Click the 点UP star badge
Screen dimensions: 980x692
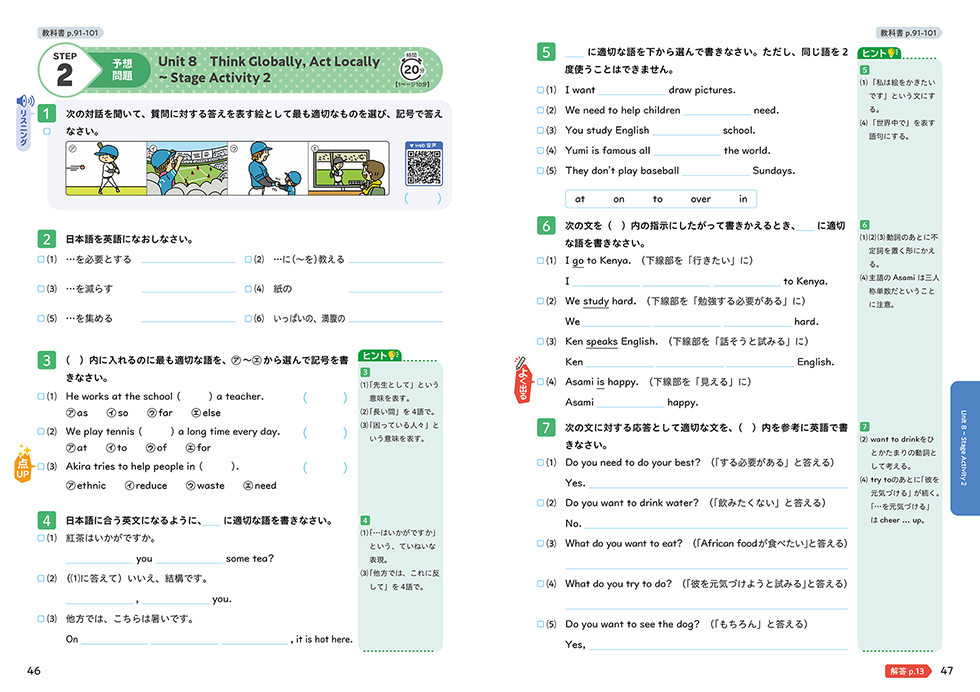(x=23, y=461)
